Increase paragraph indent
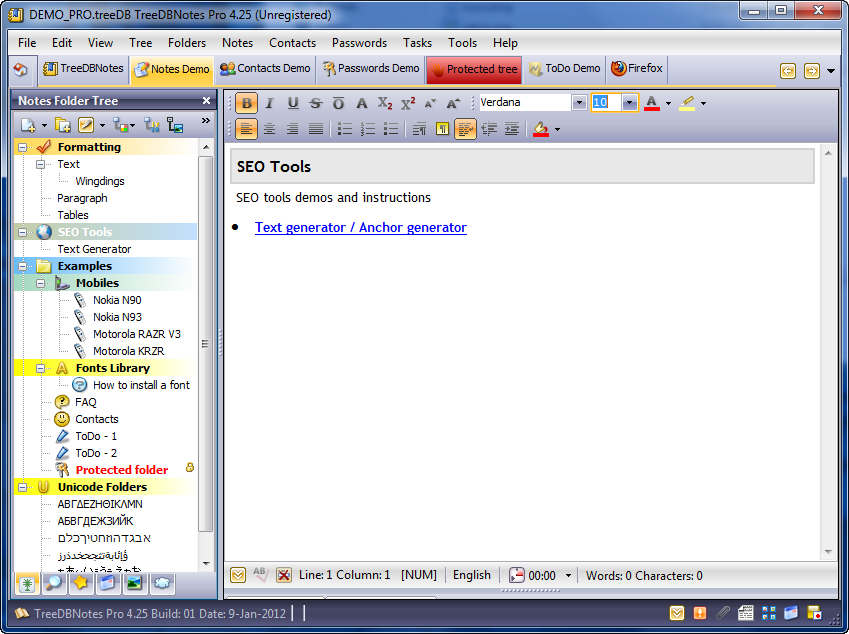 pyautogui.click(x=512, y=129)
